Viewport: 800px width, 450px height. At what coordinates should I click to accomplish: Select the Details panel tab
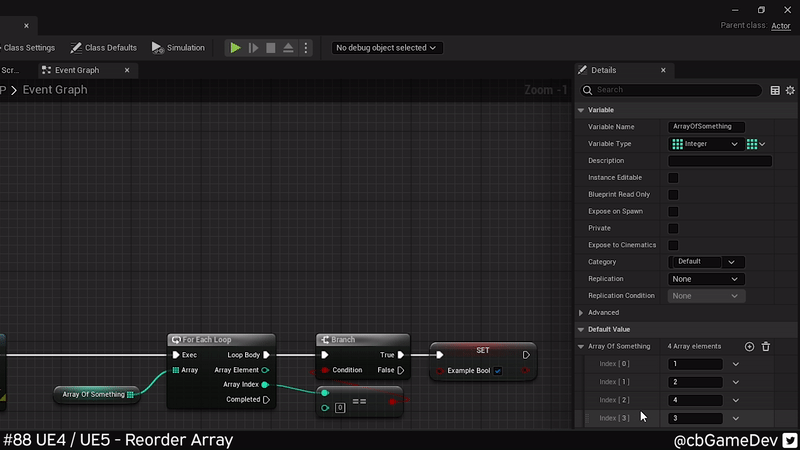[x=604, y=70]
